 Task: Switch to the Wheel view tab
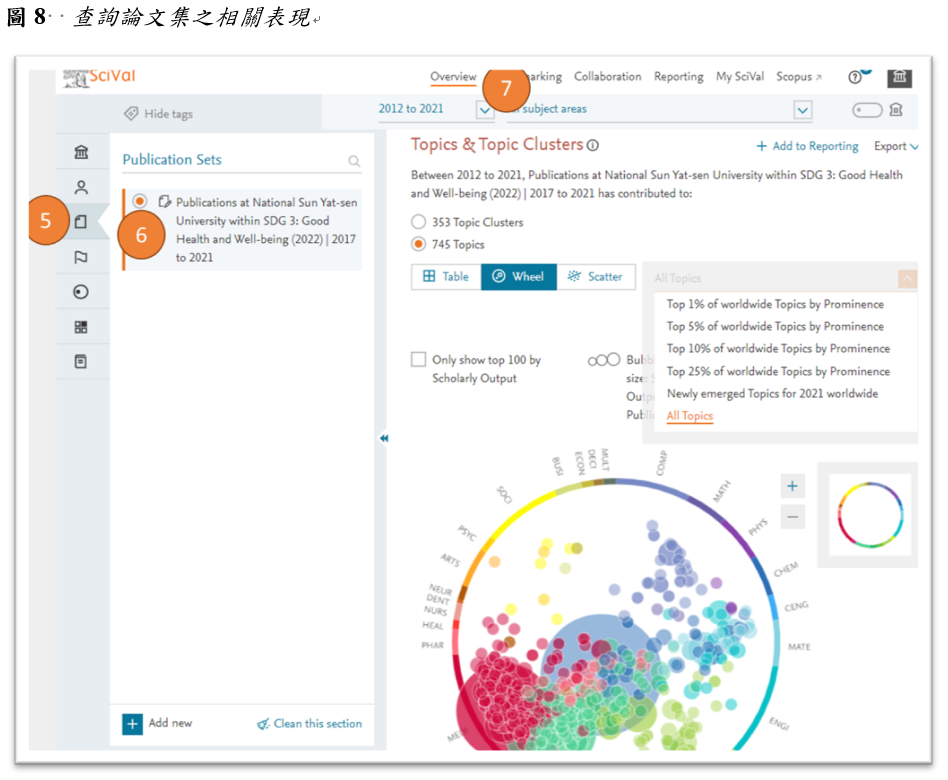(x=519, y=277)
